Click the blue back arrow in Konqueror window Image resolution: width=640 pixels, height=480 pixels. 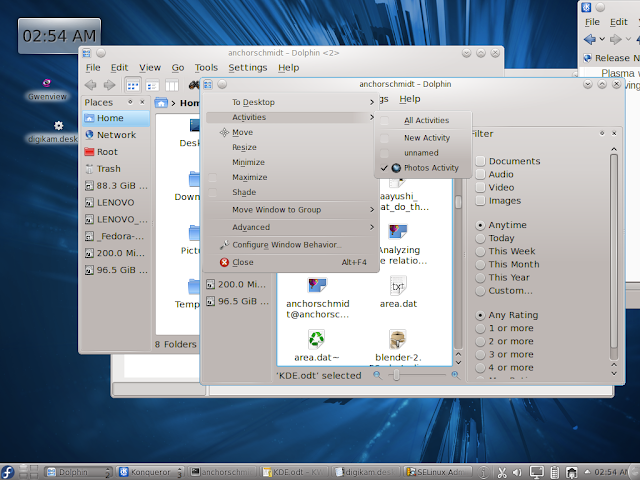tap(589, 40)
